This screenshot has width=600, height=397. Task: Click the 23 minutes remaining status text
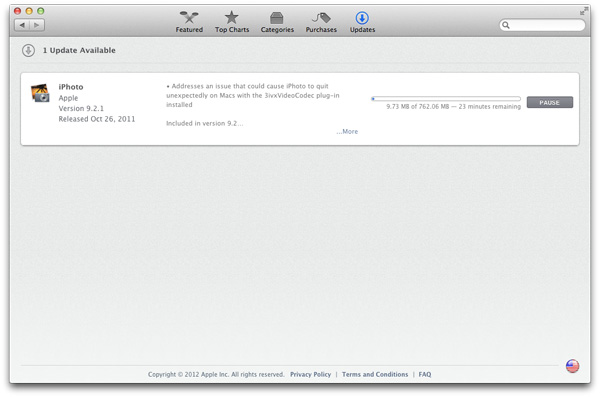coord(489,106)
